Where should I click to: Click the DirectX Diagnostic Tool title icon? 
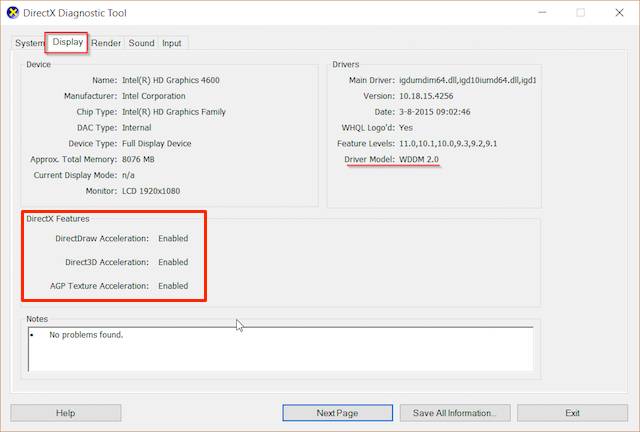13,13
